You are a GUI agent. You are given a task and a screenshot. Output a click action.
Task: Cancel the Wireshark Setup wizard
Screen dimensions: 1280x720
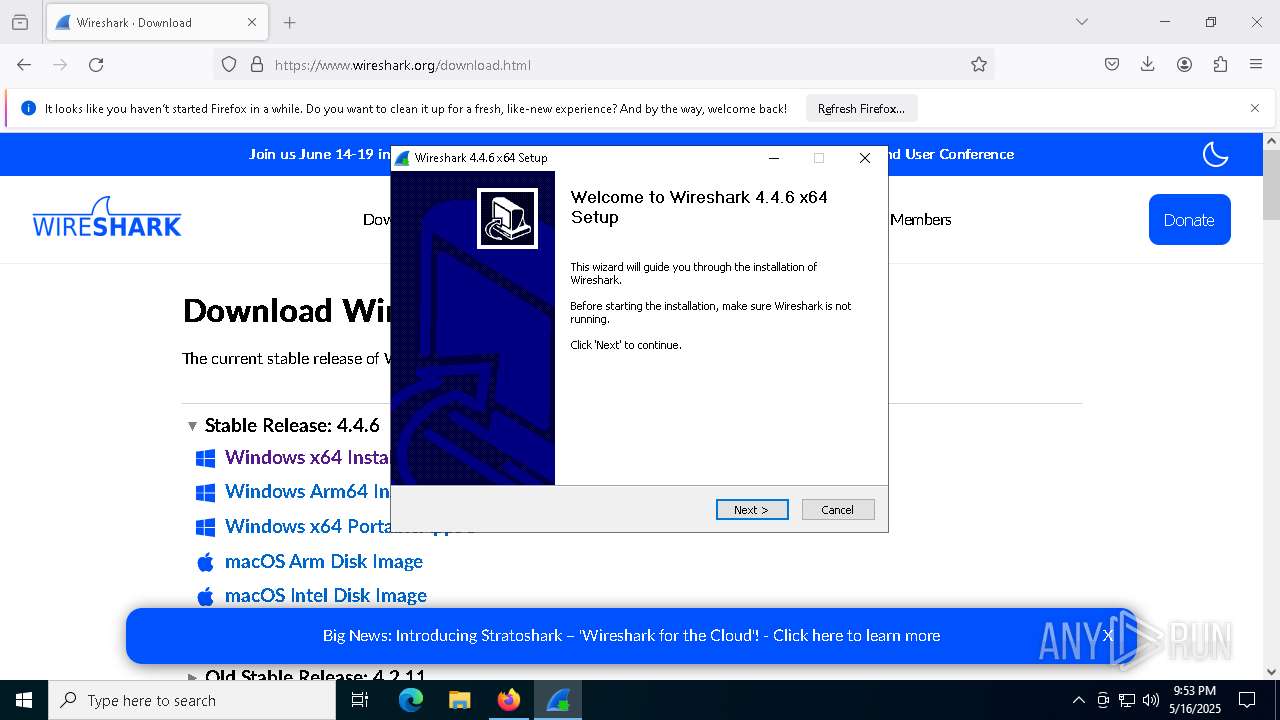(x=838, y=510)
